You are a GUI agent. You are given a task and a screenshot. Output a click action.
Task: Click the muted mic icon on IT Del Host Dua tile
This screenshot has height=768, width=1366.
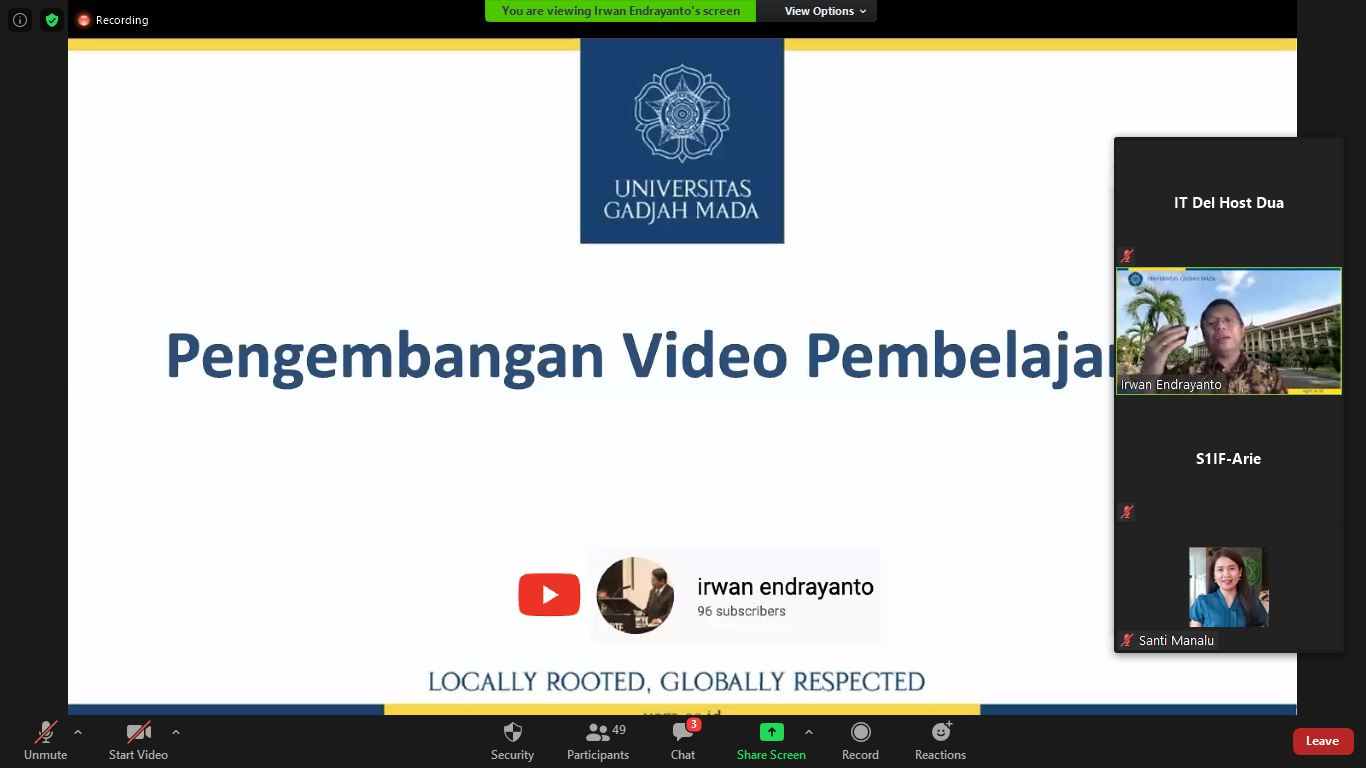point(1127,256)
